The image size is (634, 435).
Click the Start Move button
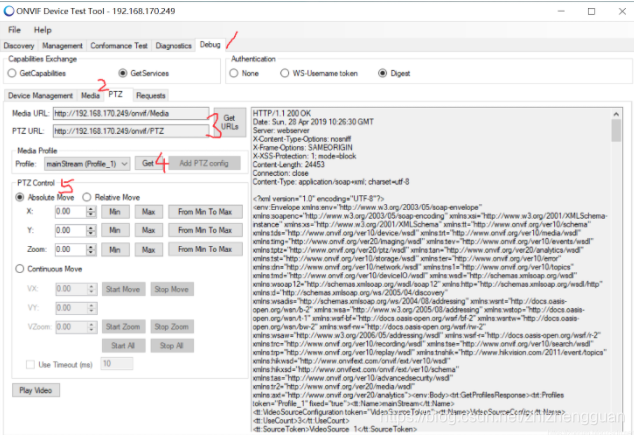[x=123, y=289]
